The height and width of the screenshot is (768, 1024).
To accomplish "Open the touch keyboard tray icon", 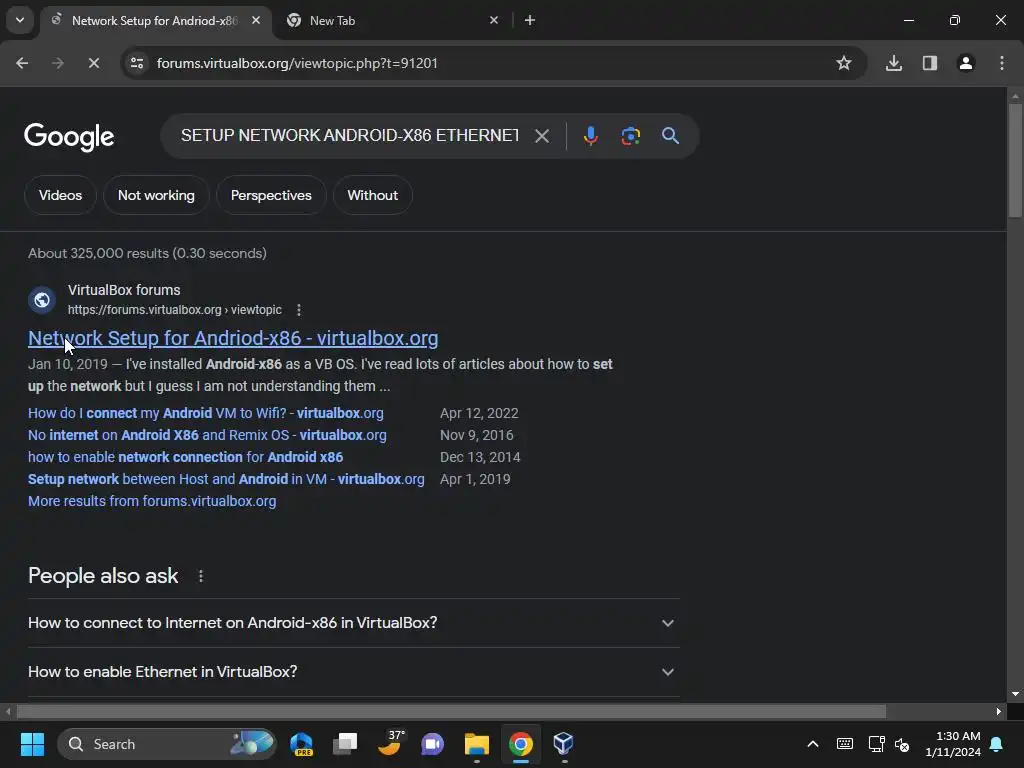I will point(844,744).
